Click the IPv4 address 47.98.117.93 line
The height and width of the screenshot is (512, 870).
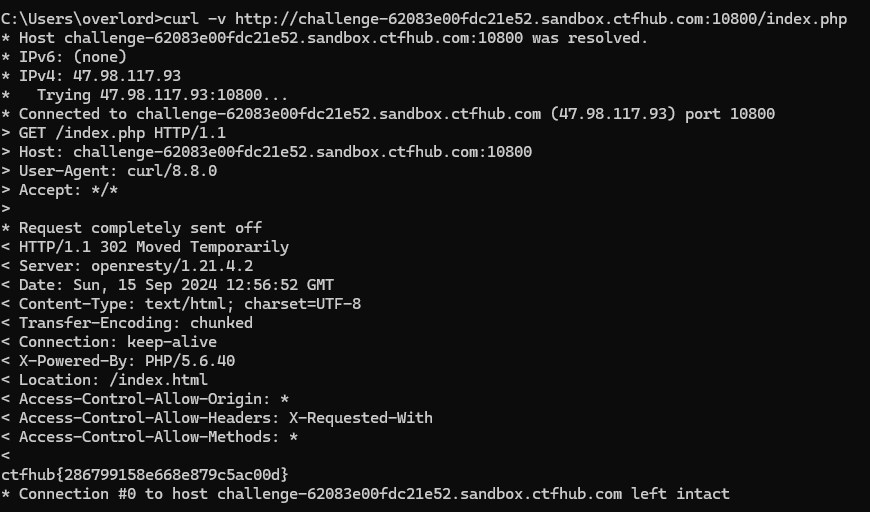point(100,75)
